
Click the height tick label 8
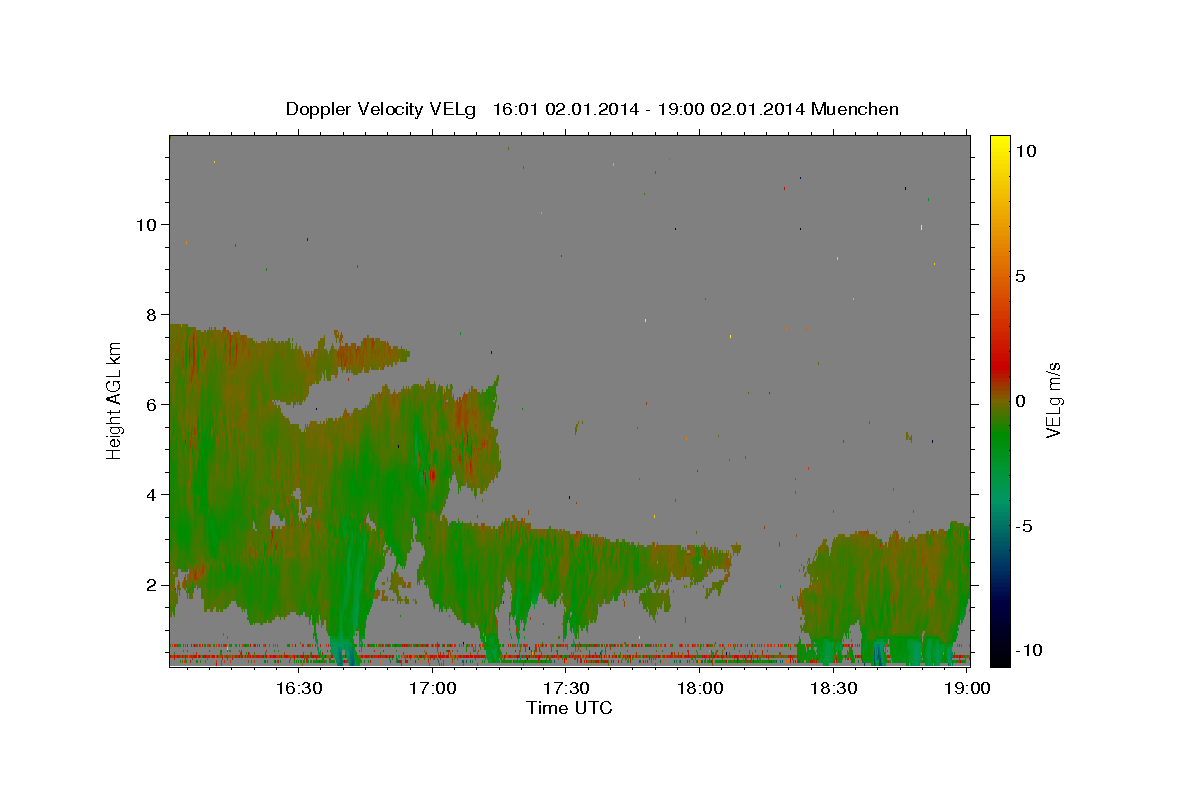pos(151,314)
